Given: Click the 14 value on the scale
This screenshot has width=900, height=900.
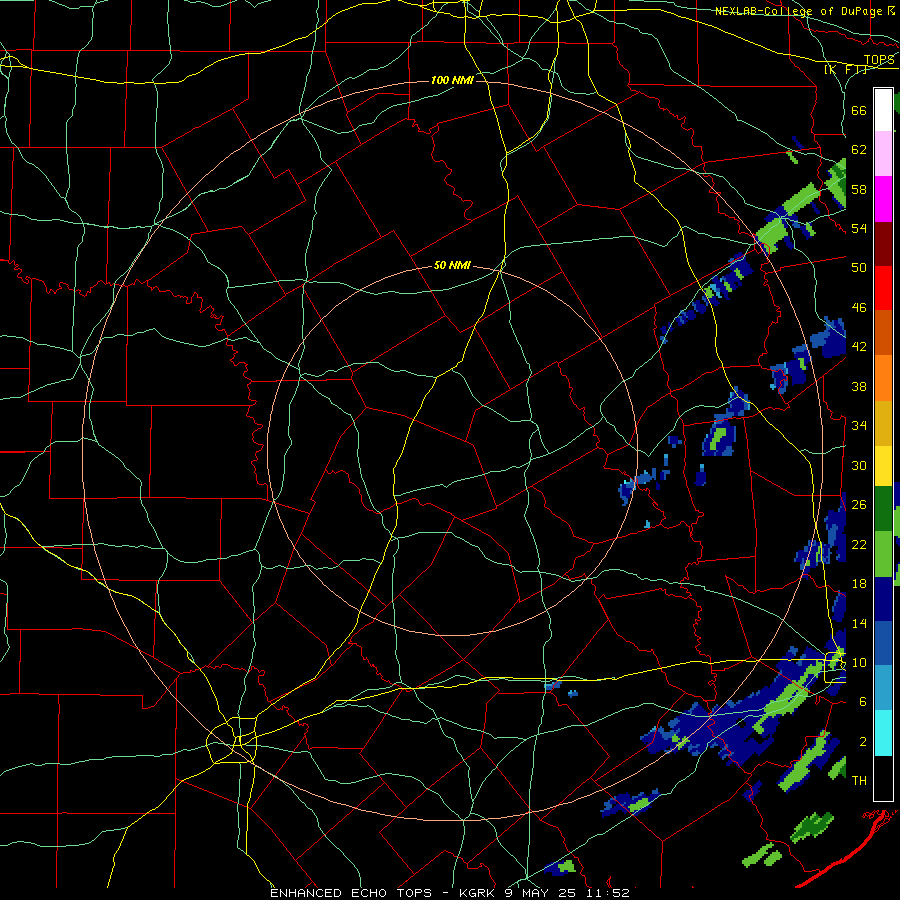Looking at the screenshot, I should 859,623.
